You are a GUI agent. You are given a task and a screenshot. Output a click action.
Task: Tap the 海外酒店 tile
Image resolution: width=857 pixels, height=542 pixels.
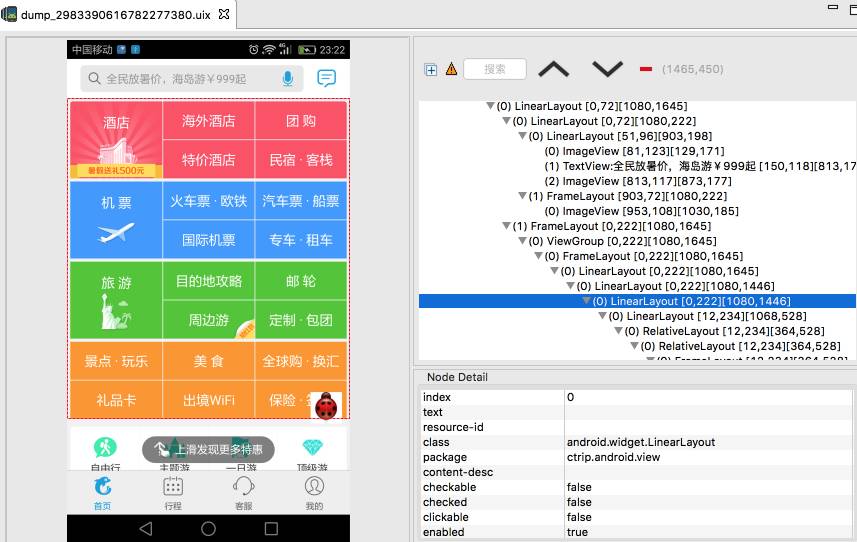(x=209, y=120)
